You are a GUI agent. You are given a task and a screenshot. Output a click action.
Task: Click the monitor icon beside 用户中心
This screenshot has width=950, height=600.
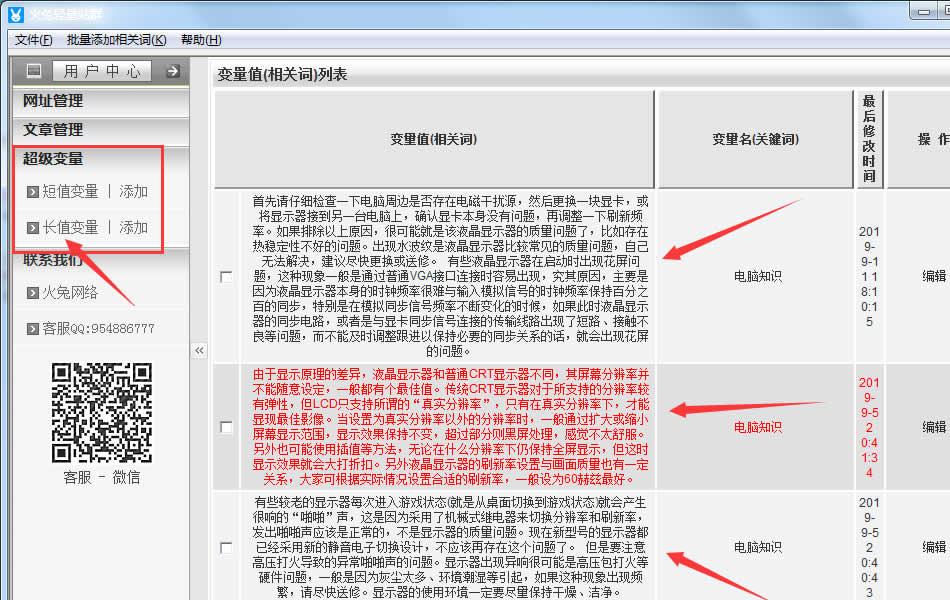pos(34,71)
